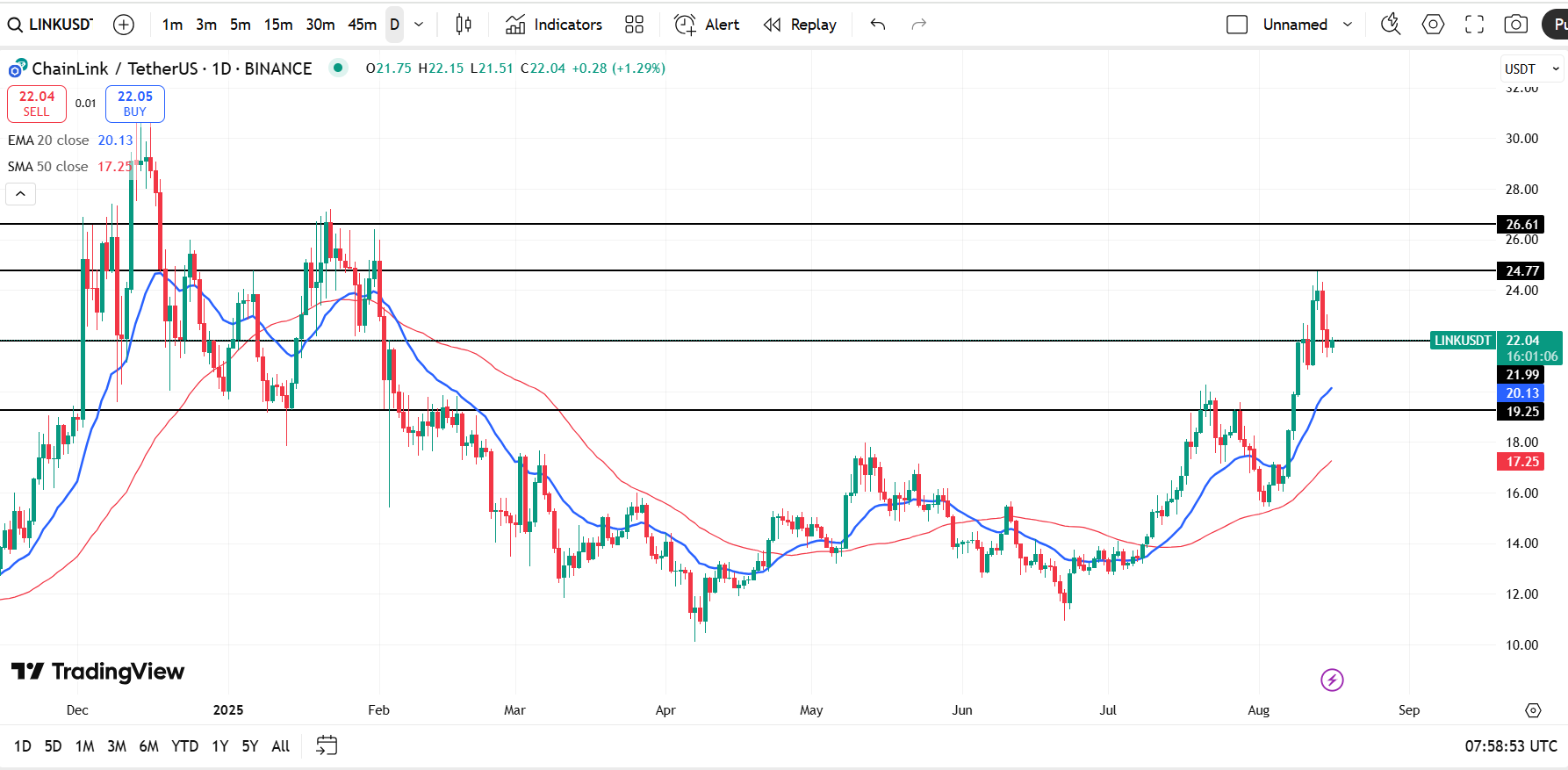The image size is (1568, 770).
Task: Click the TradingView logo
Action: pyautogui.click(x=97, y=672)
